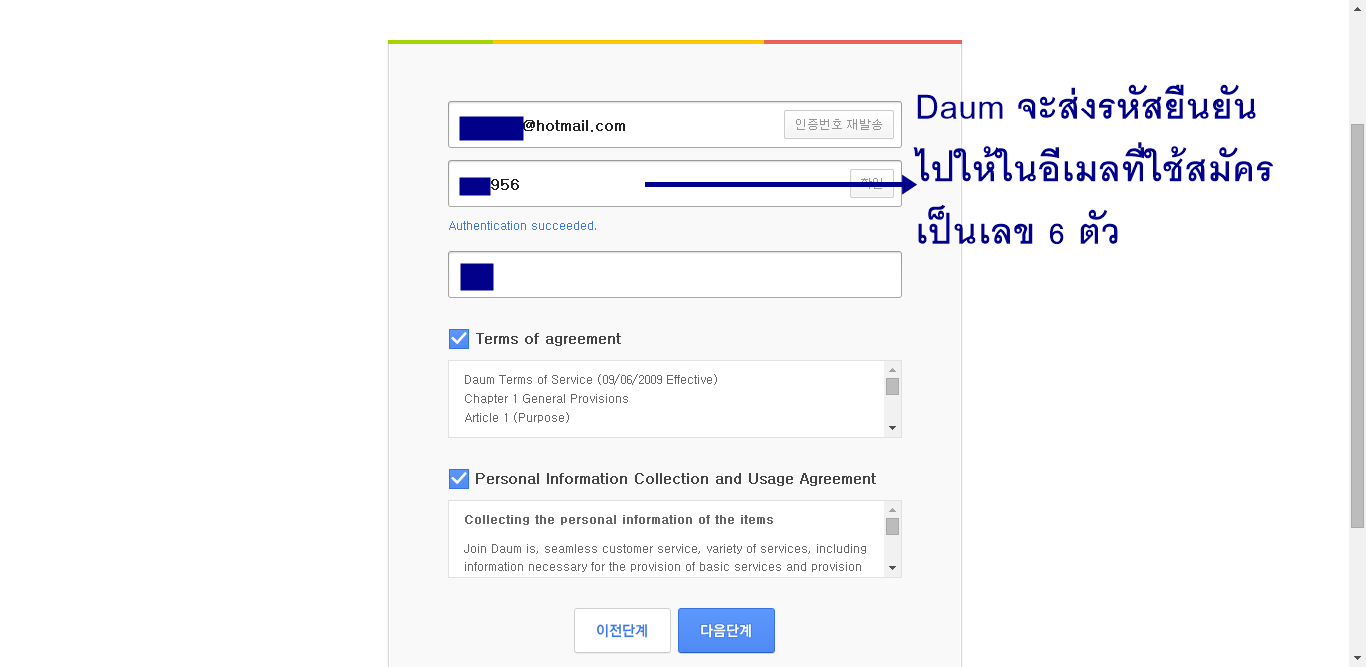
Task: Uncheck the Personal Information Collection checkbox
Action: 459,479
